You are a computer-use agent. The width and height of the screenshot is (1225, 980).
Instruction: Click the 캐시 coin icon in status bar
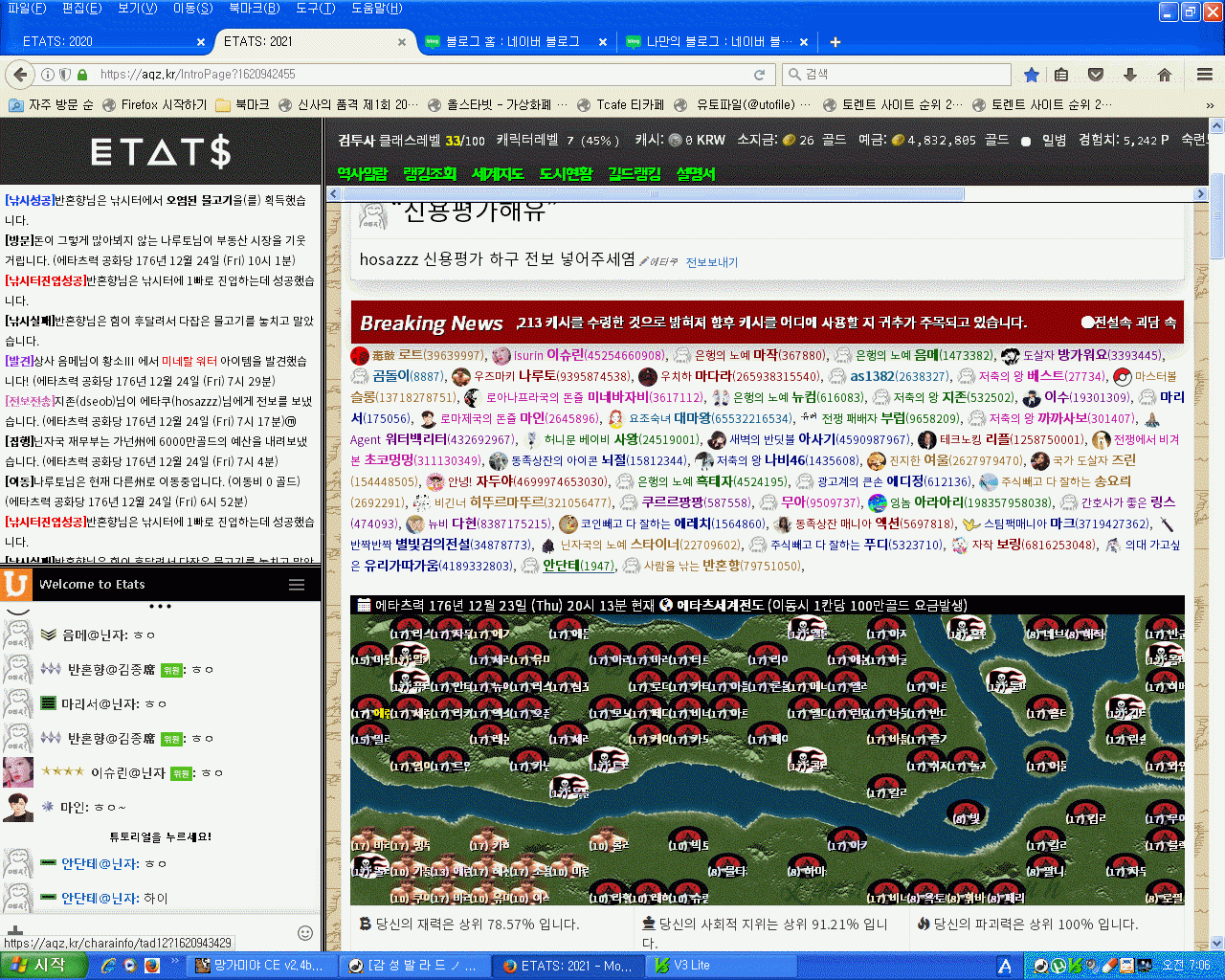[676, 140]
